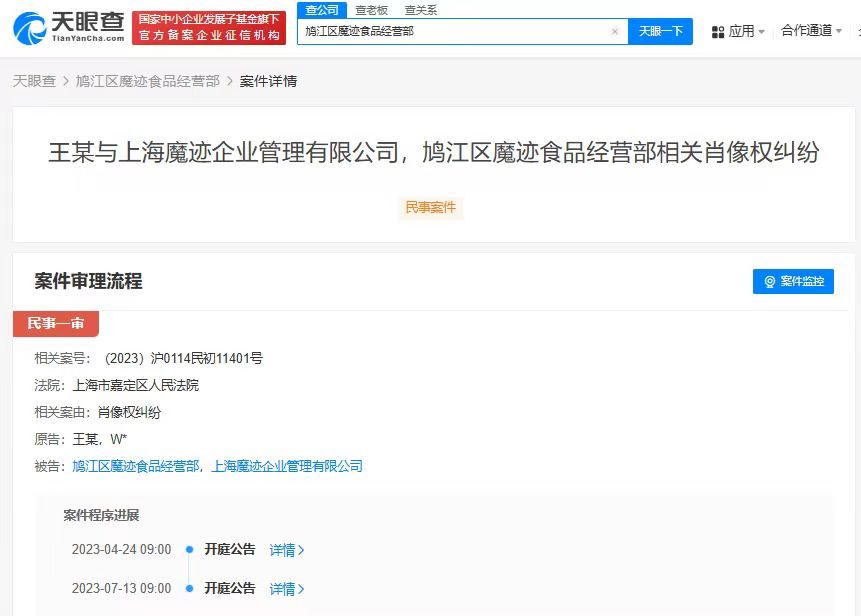Screen dimensions: 861x616
Task: Select the 查公司 tab
Action: click(320, 9)
